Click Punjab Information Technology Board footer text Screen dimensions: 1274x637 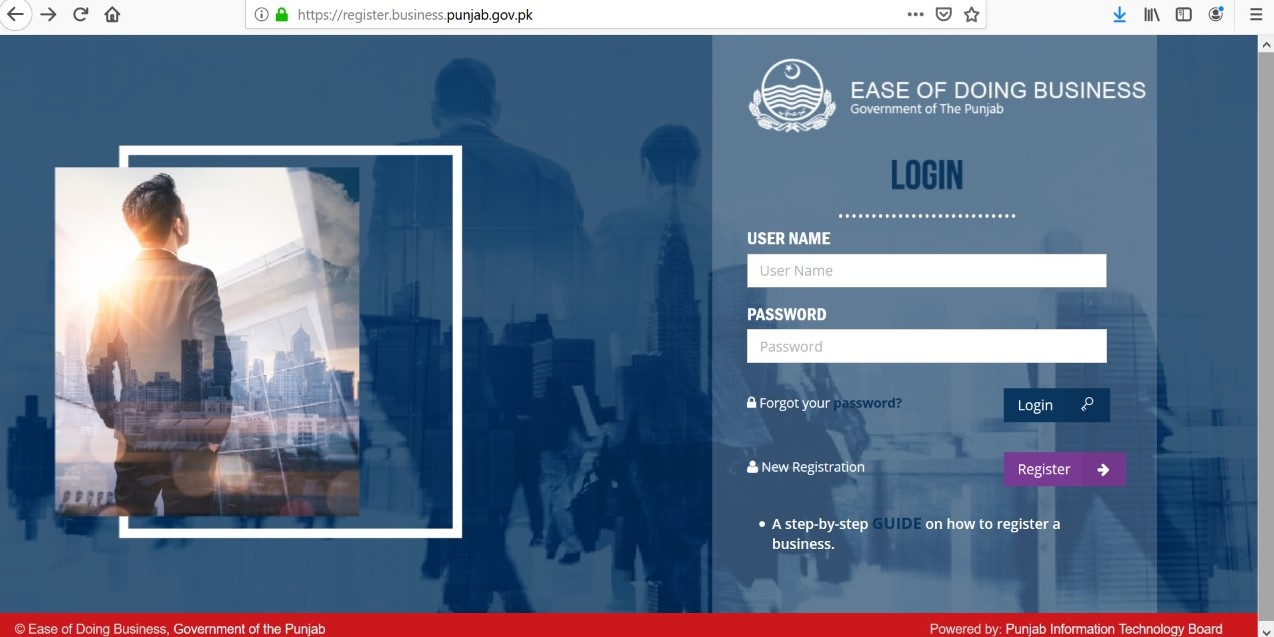click(1113, 629)
